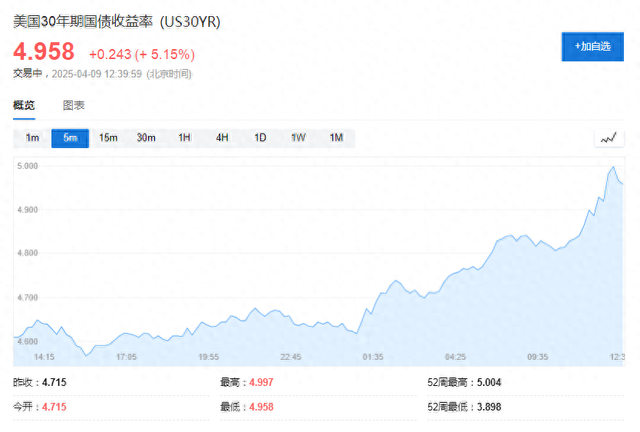The height and width of the screenshot is (432, 640).
Task: Click the 昨收 value 4.715
Action: (54, 383)
